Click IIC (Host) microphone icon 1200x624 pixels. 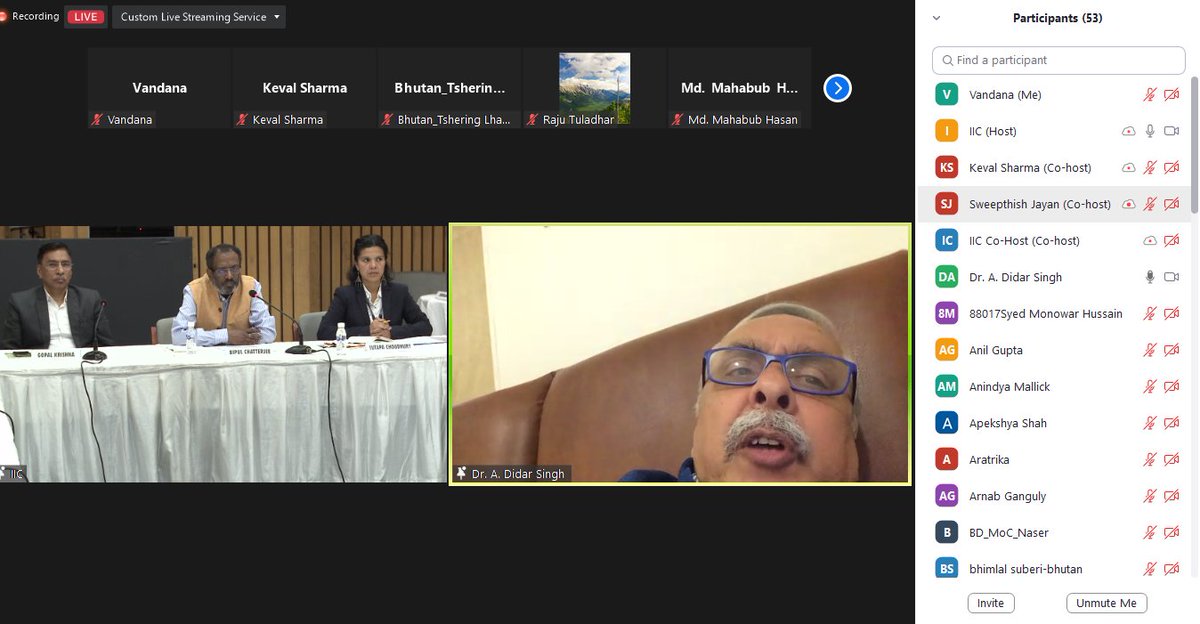click(1150, 131)
